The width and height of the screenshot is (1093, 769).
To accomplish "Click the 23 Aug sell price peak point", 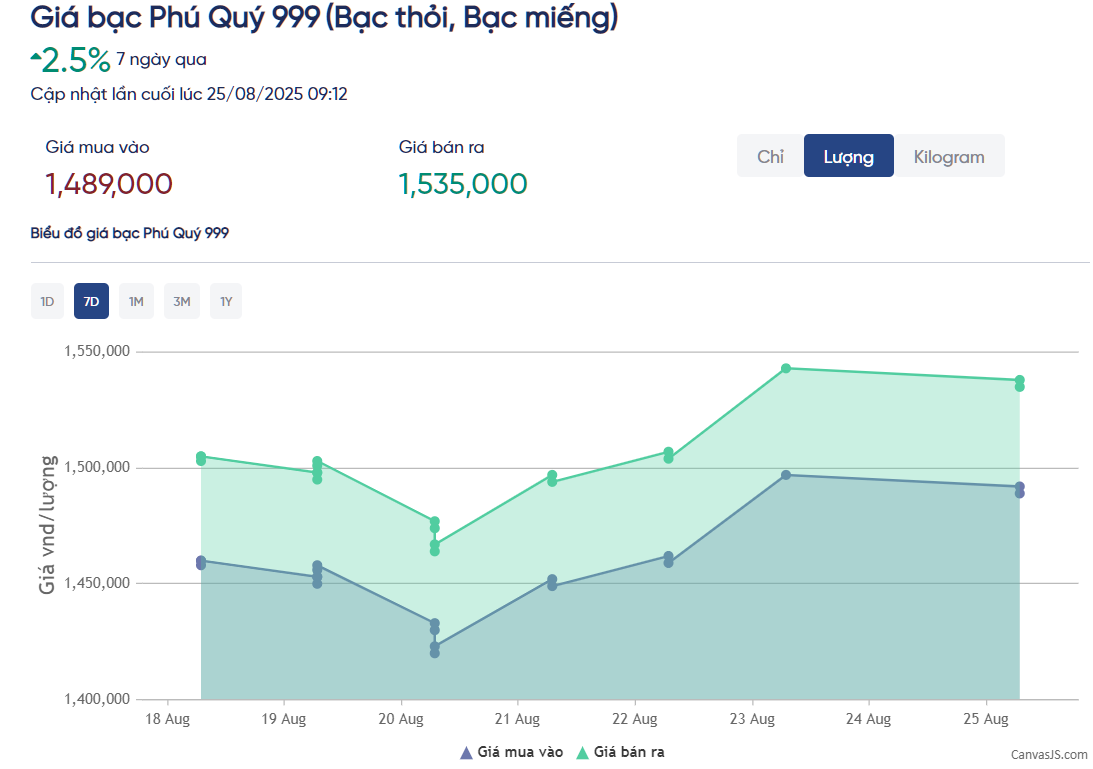I will (786, 369).
